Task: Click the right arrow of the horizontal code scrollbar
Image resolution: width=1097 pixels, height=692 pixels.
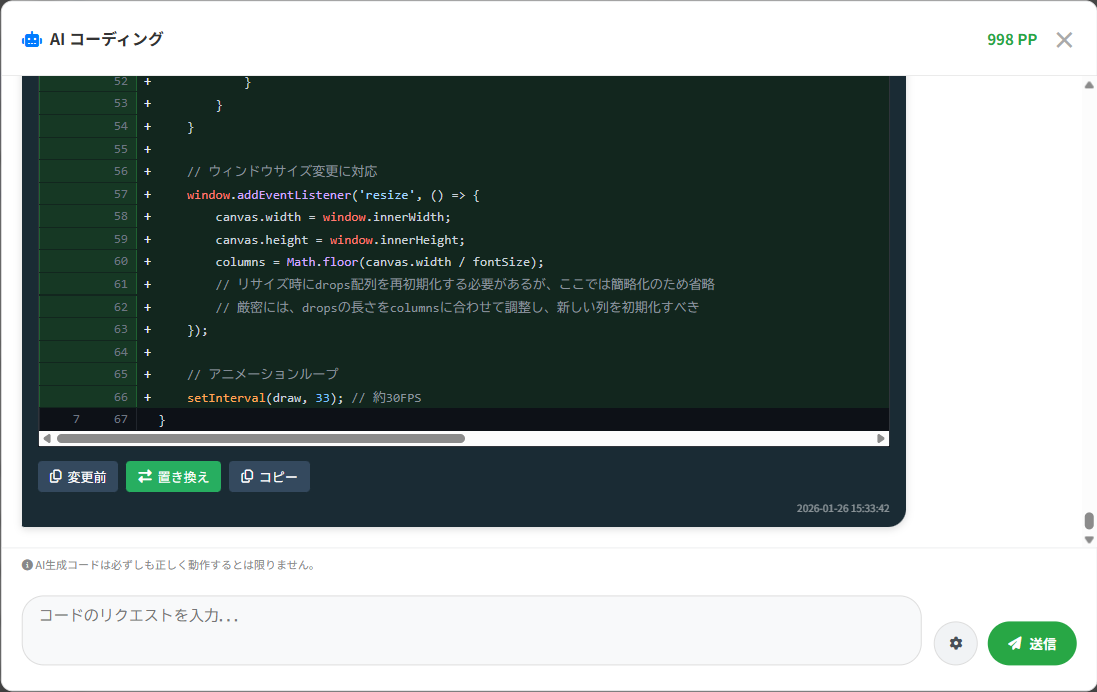Action: [879, 437]
